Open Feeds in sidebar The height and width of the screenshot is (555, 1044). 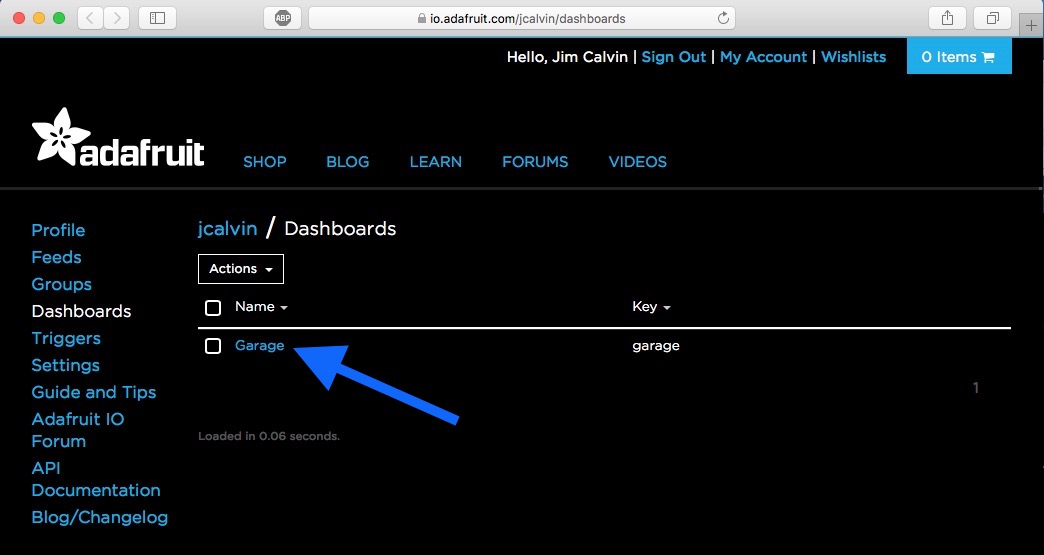pyautogui.click(x=57, y=257)
